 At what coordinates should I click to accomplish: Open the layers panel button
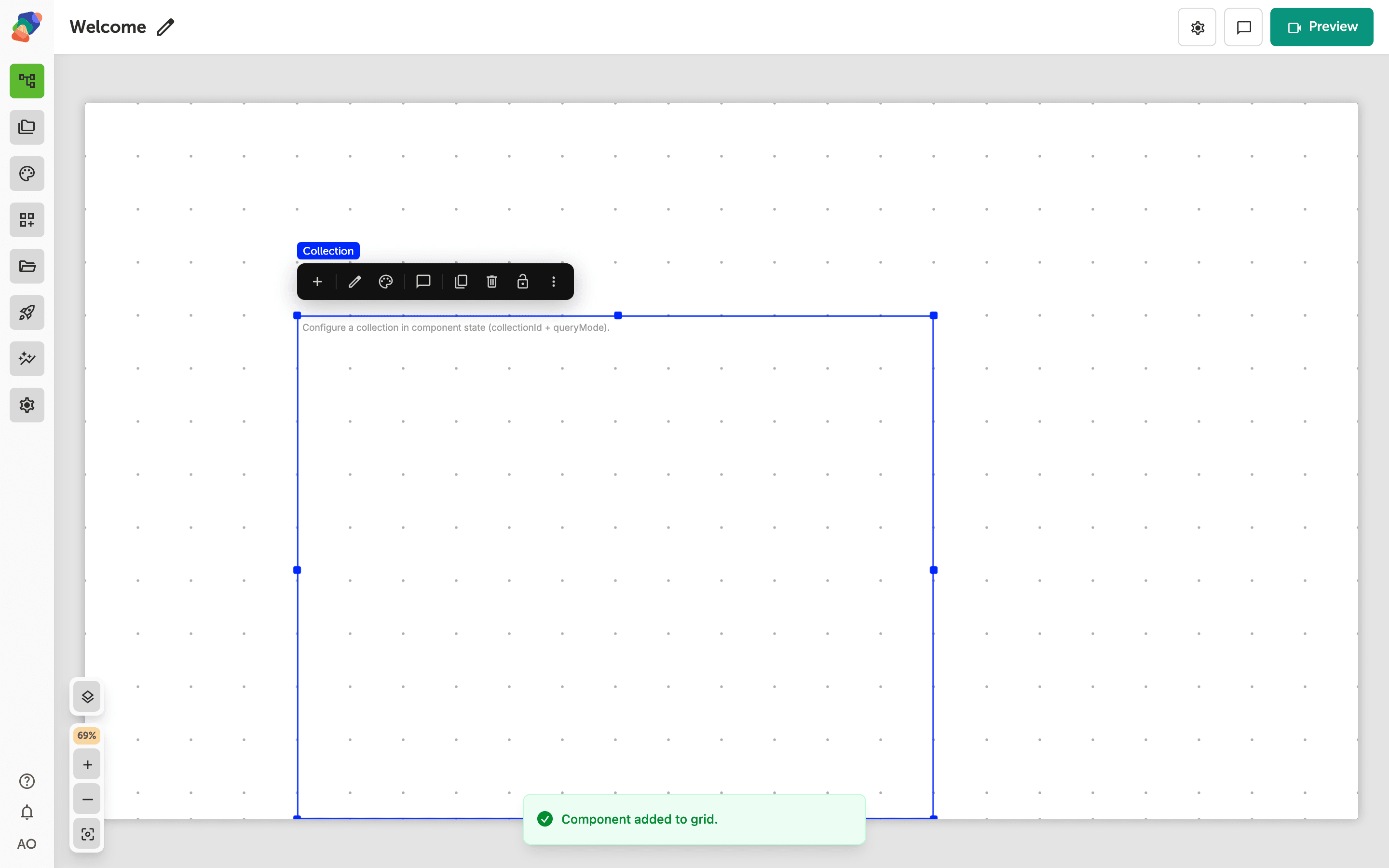pyautogui.click(x=87, y=696)
